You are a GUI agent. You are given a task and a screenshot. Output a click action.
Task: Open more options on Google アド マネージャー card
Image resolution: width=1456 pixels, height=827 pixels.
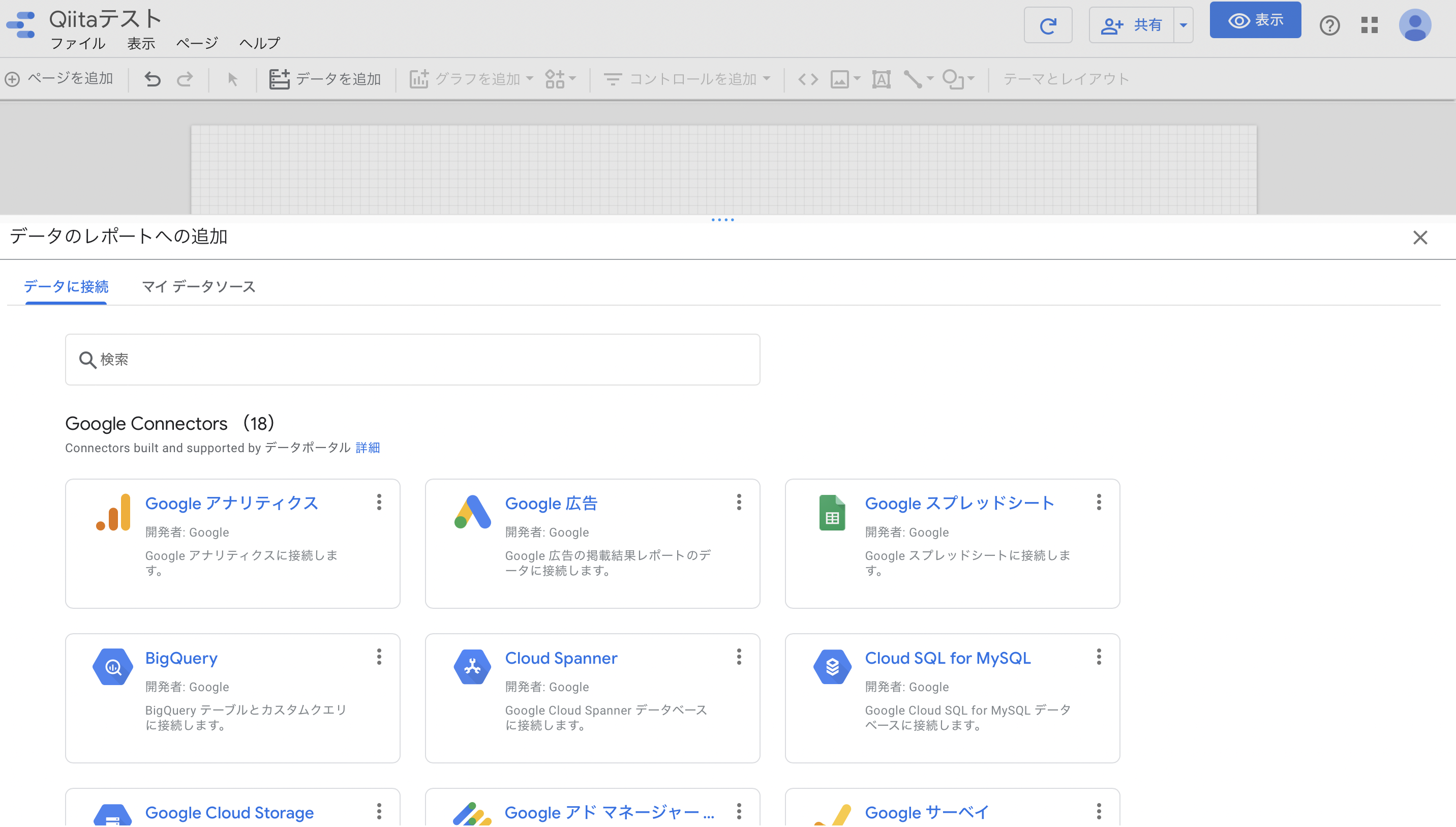pyautogui.click(x=739, y=811)
